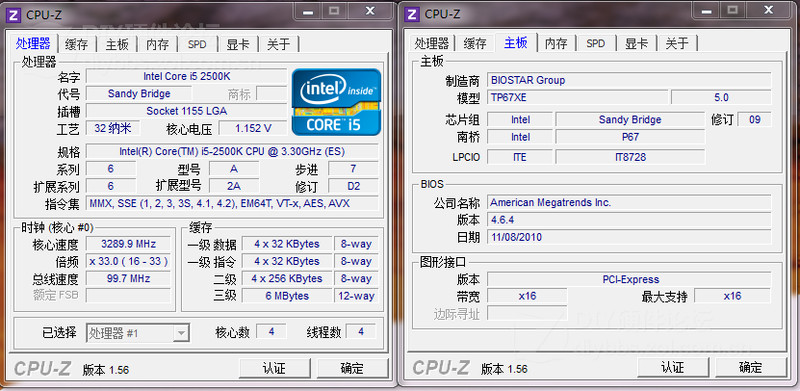Click the 99.7 MHz bus speed value

pyautogui.click(x=128, y=279)
